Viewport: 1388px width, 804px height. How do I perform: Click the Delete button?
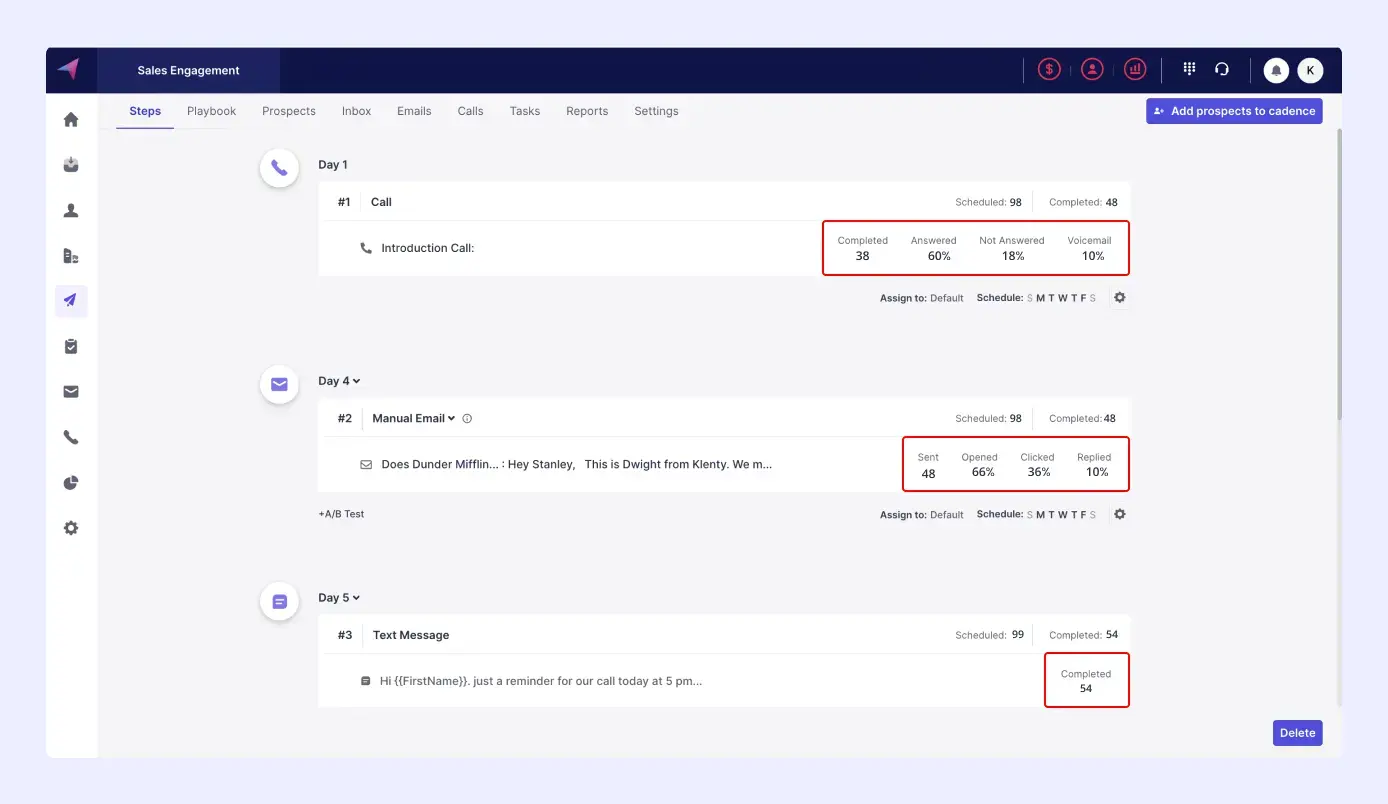pyautogui.click(x=1297, y=733)
